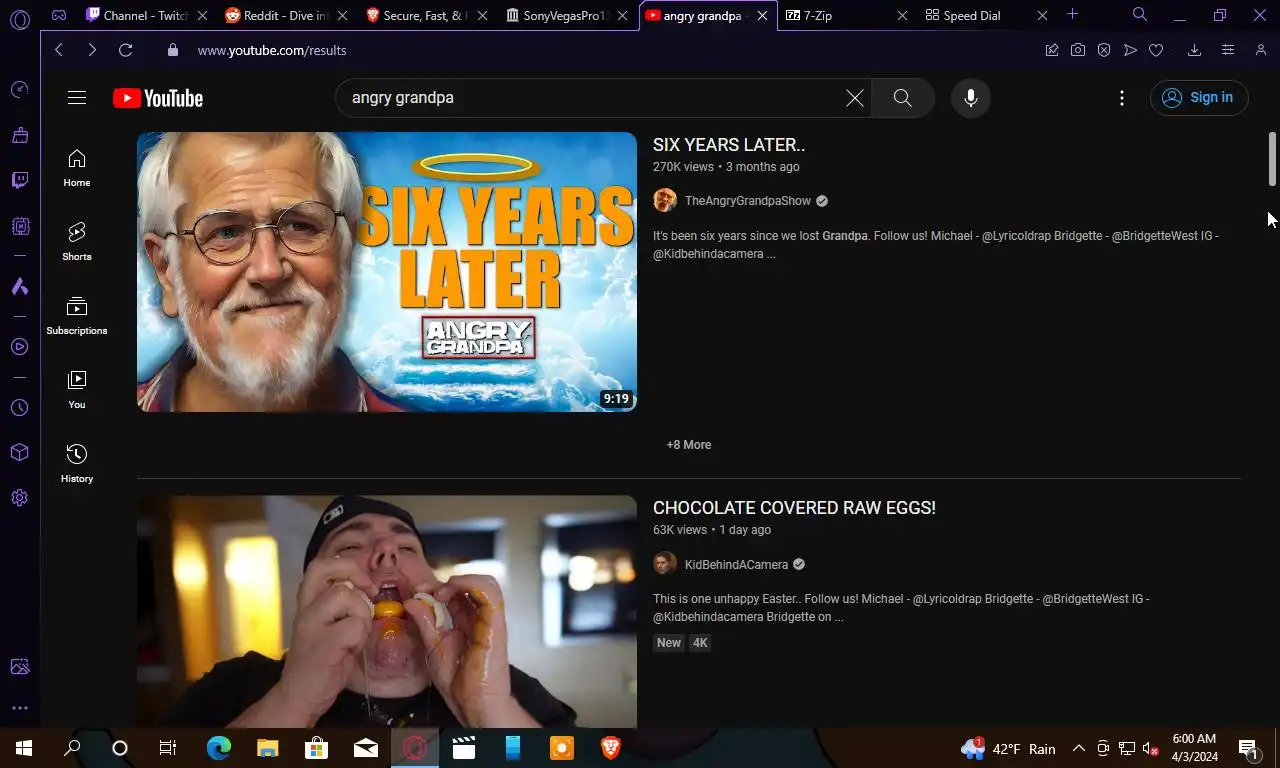
Task: Expand the +8 More results
Action: click(689, 445)
